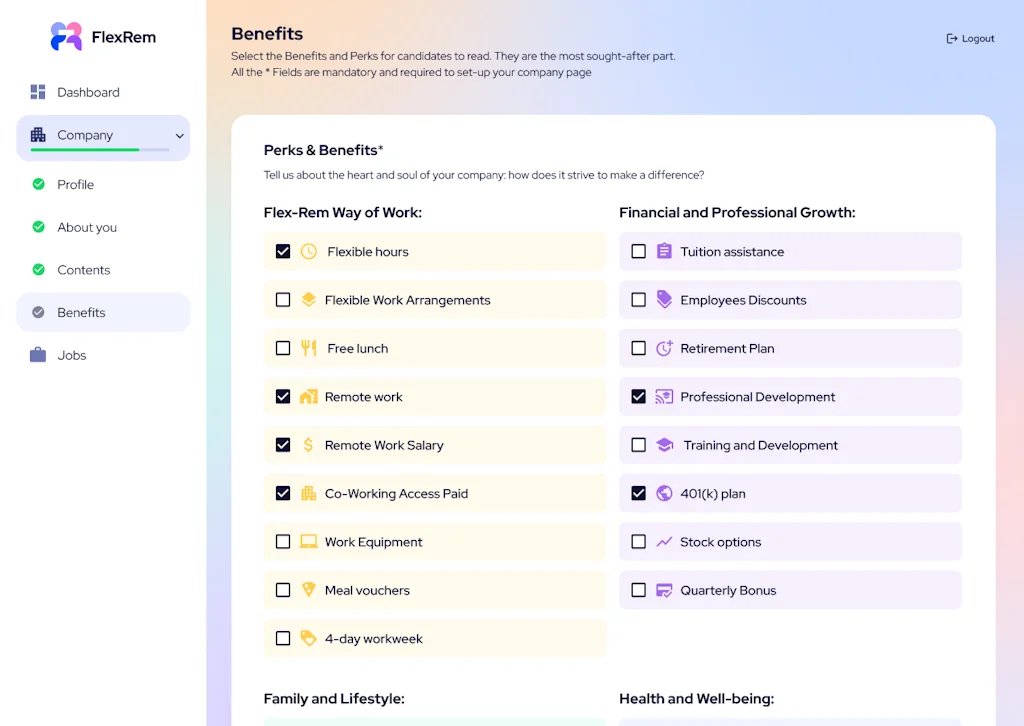The image size is (1024, 726).
Task: Go to the Contents sidebar item
Action: 83,270
